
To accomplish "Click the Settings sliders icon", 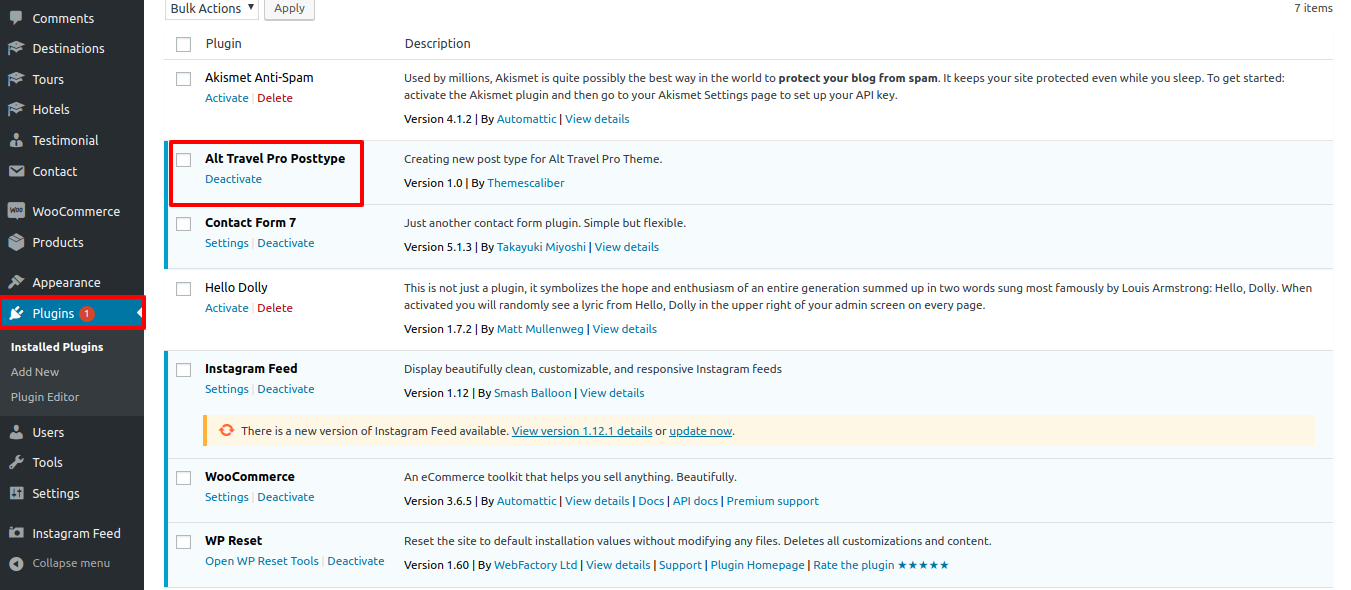I will pos(16,493).
